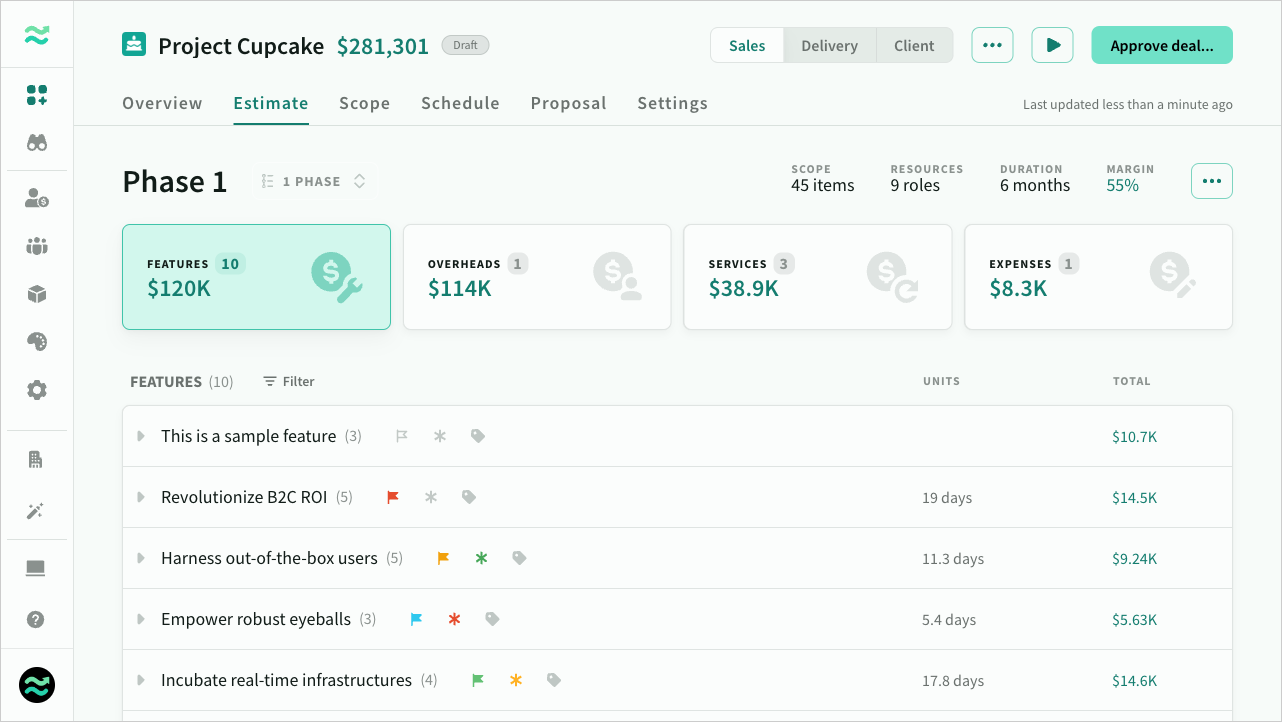Click the magic wand icon in sidebar
1282x722 pixels.
[x=37, y=511]
